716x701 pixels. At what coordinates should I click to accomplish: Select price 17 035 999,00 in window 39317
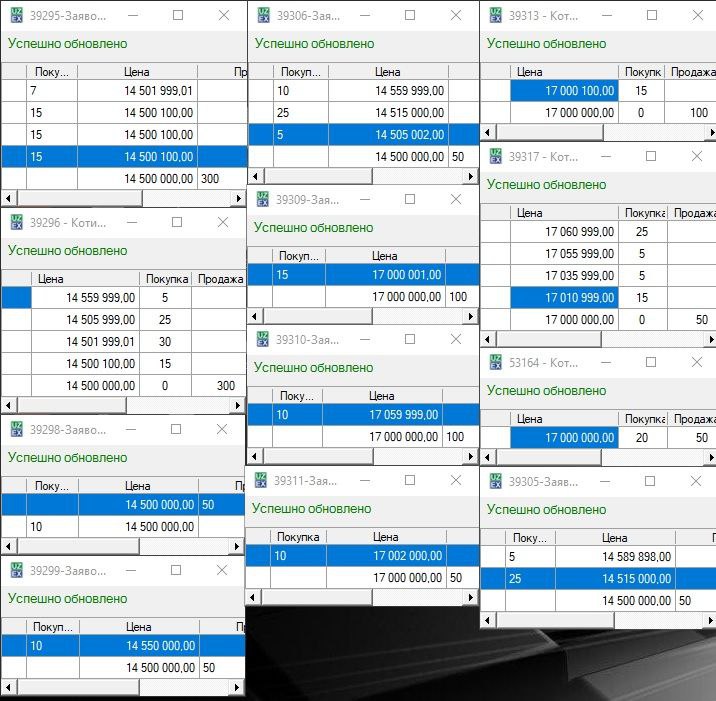[x=564, y=275]
